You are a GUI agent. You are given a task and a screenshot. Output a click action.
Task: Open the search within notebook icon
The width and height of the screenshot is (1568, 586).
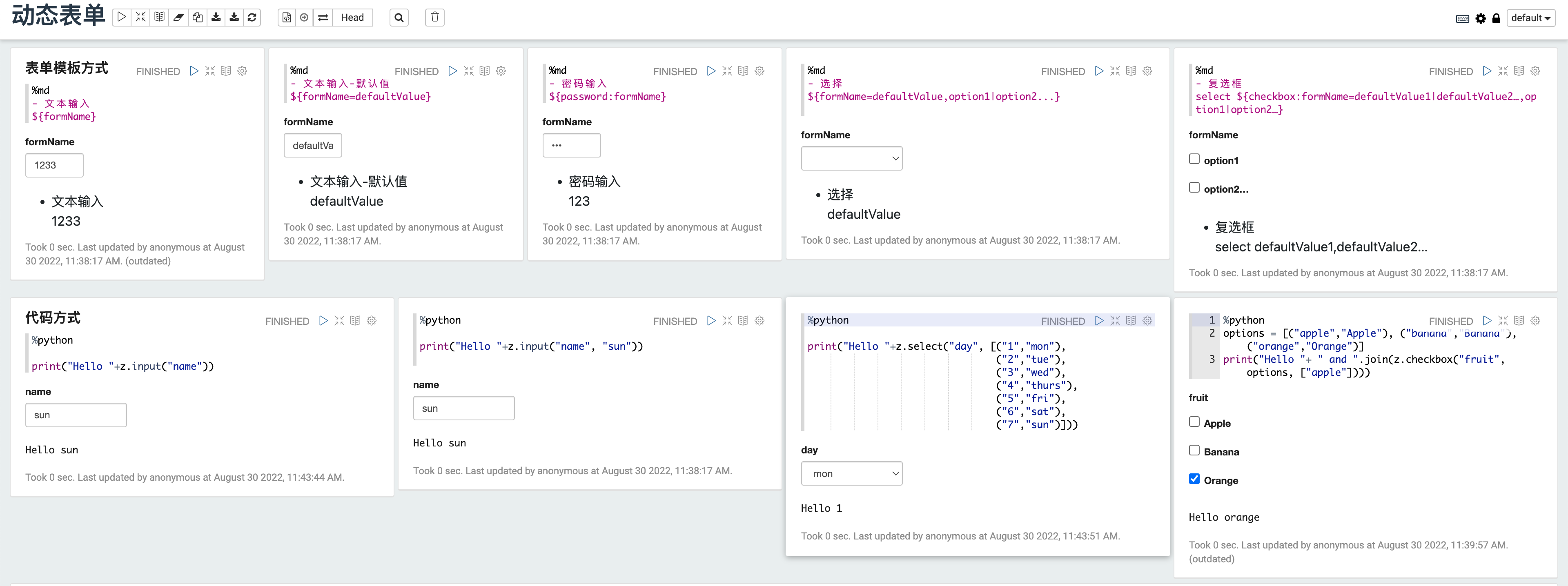(399, 17)
